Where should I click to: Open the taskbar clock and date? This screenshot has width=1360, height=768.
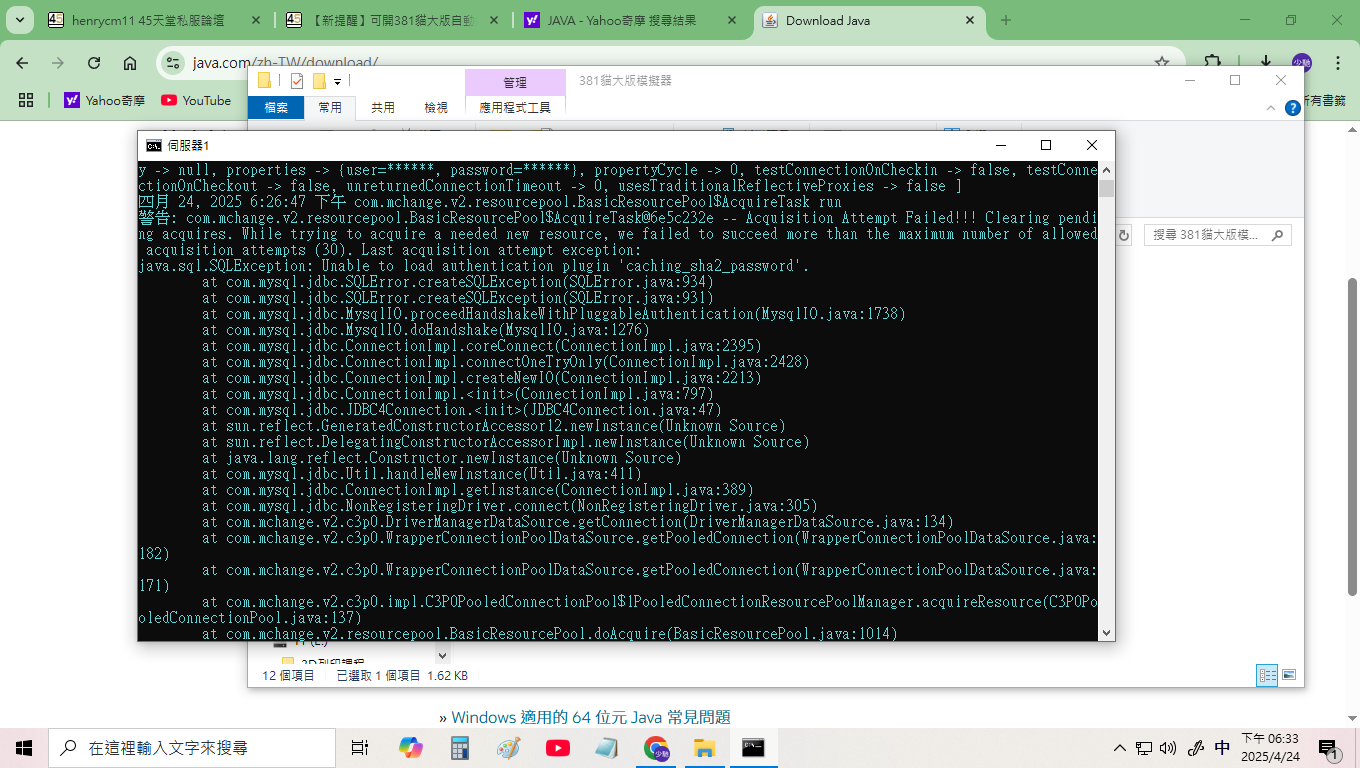[x=1270, y=748]
